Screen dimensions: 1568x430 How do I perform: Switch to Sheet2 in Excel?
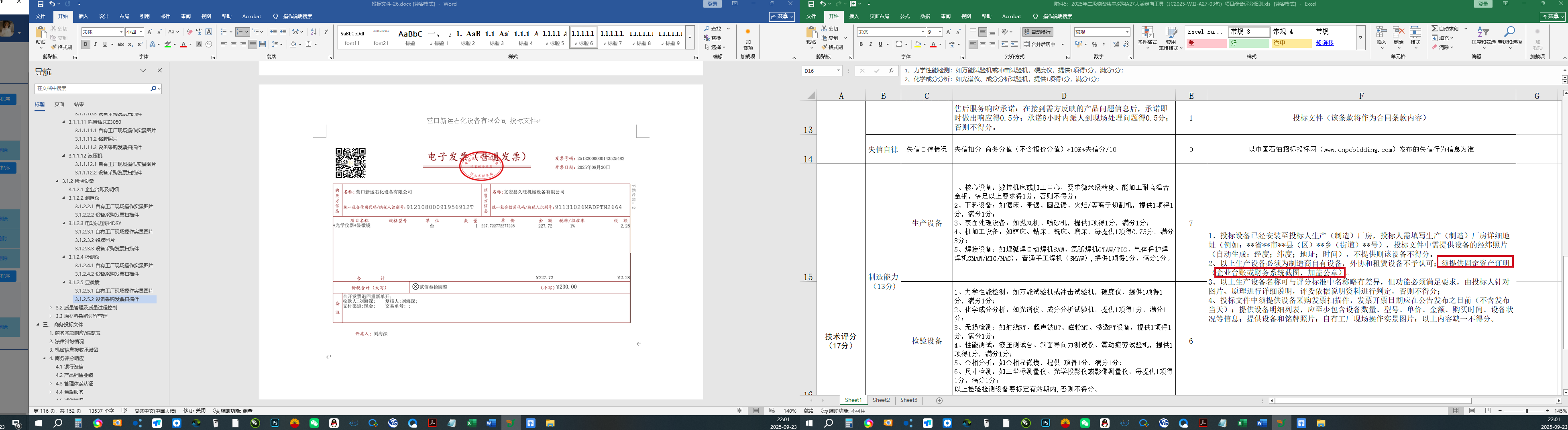point(881,401)
